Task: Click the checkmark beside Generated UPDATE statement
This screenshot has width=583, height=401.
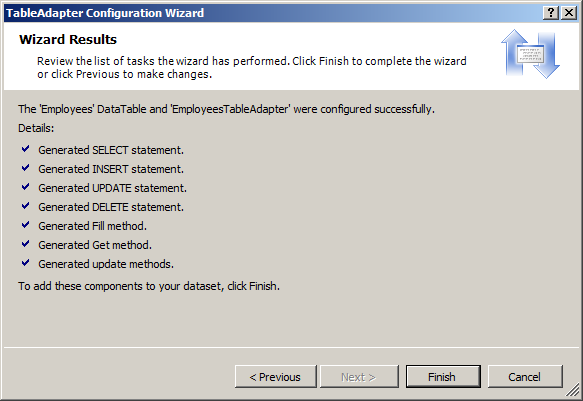Action: pyautogui.click(x=25, y=187)
